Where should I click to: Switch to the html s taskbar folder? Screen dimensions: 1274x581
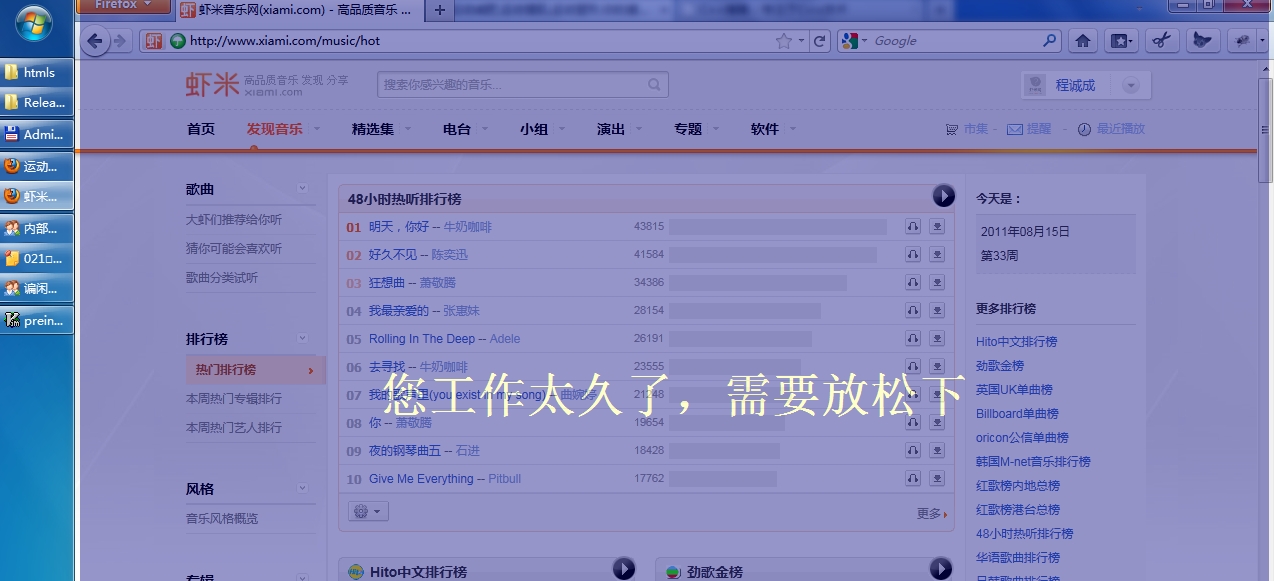click(x=38, y=73)
